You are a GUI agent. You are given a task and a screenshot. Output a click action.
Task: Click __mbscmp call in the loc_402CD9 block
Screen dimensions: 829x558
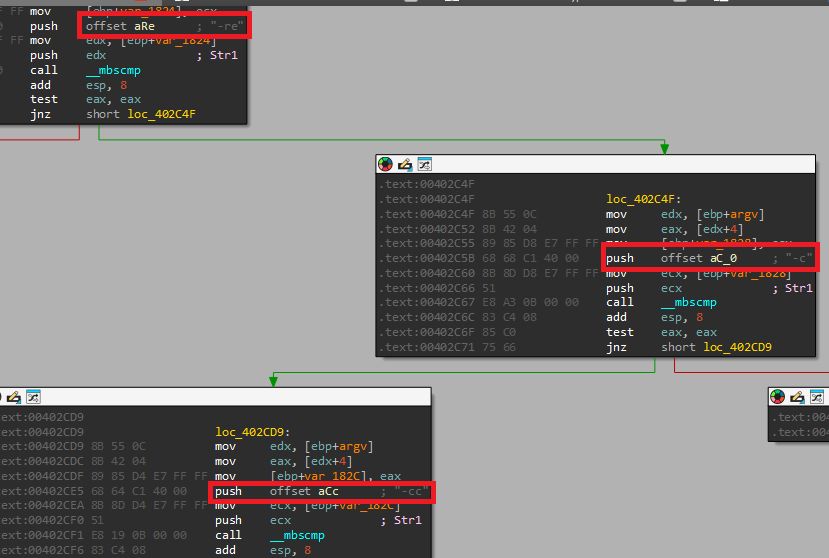click(300, 535)
